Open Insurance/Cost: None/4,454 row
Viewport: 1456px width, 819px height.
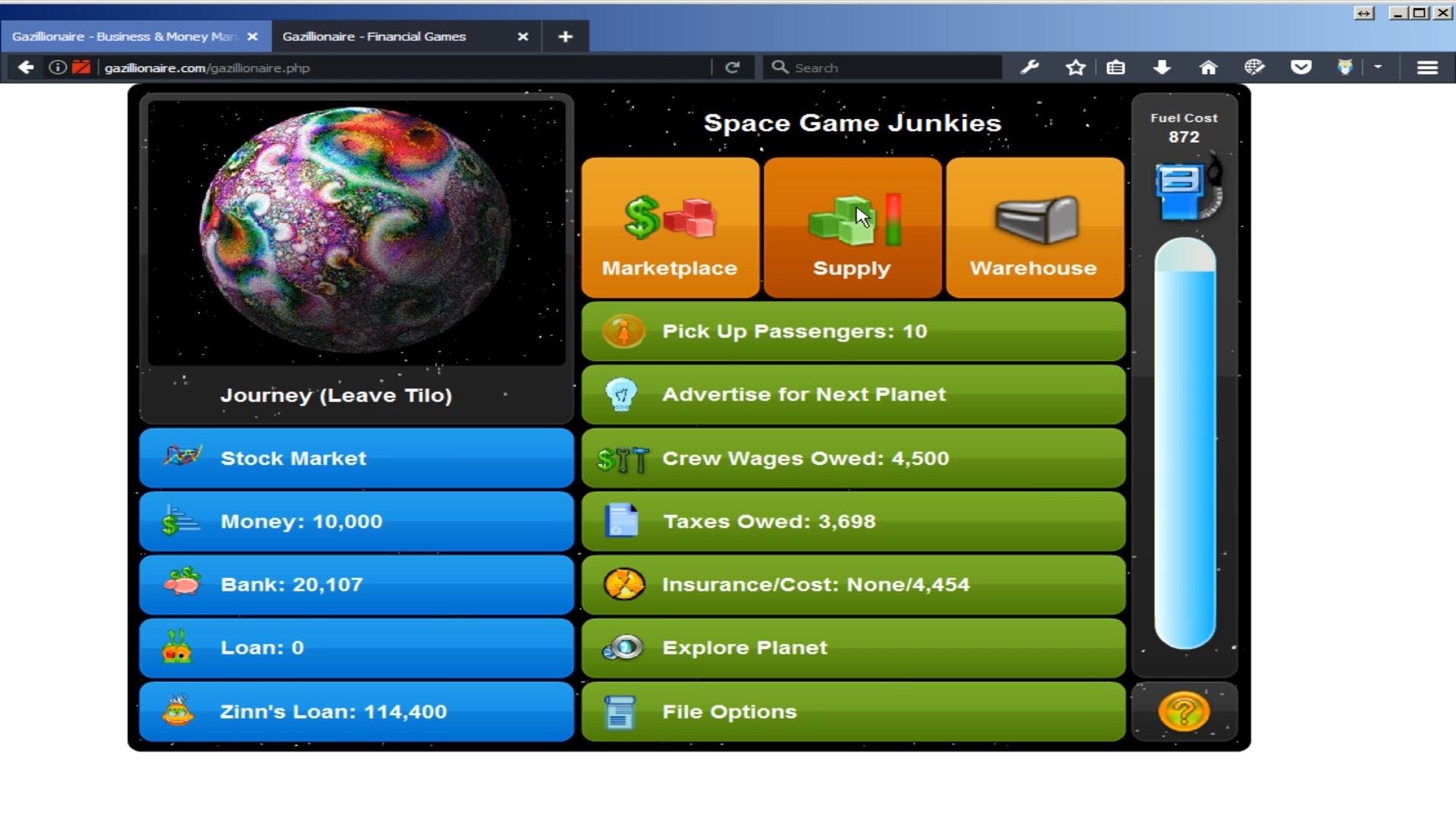[x=853, y=585]
